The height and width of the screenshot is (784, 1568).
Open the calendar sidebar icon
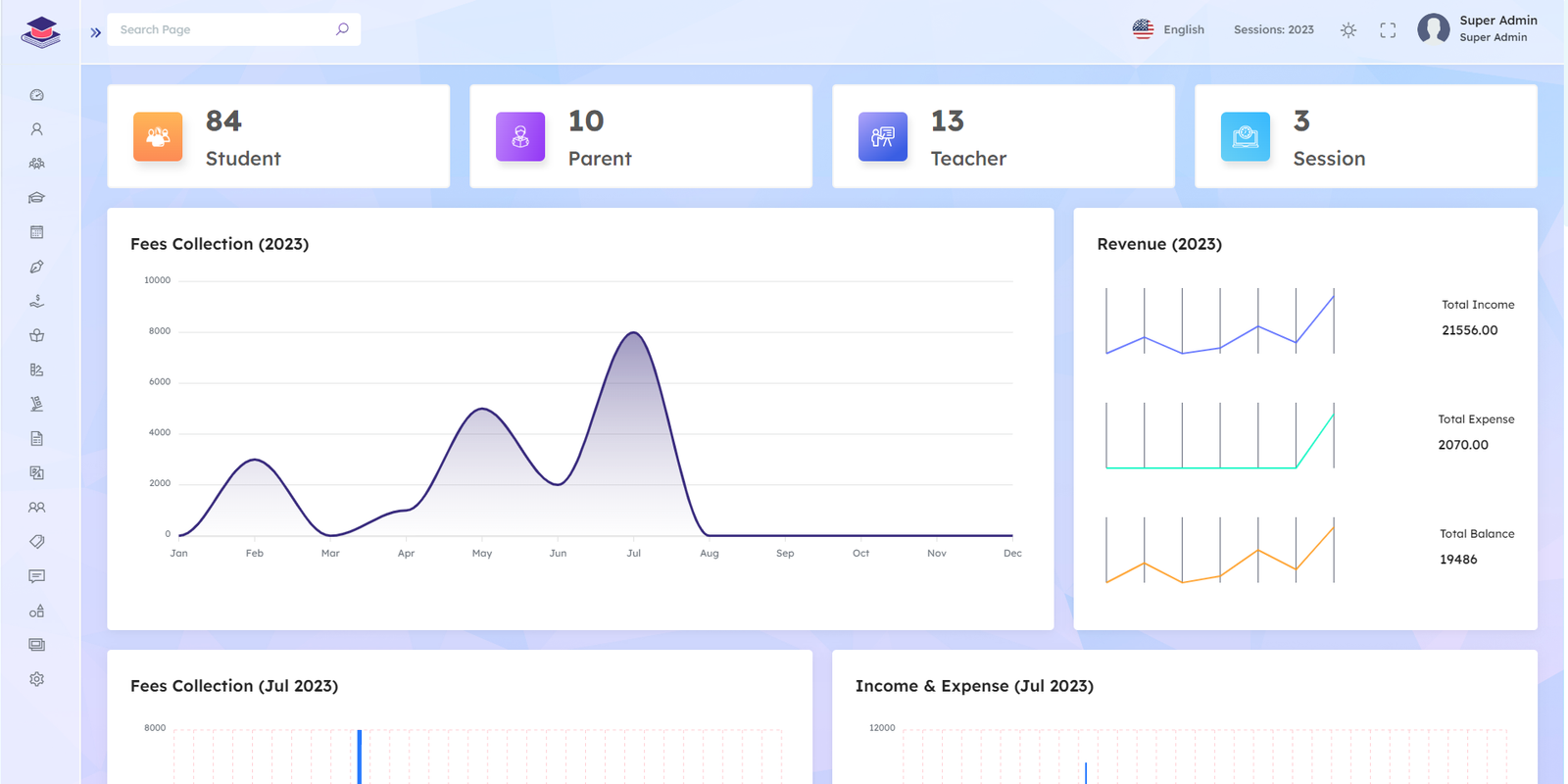point(37,232)
